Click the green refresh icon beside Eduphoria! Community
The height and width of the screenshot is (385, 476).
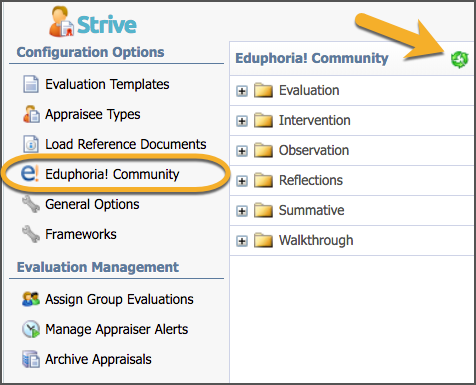click(x=460, y=60)
